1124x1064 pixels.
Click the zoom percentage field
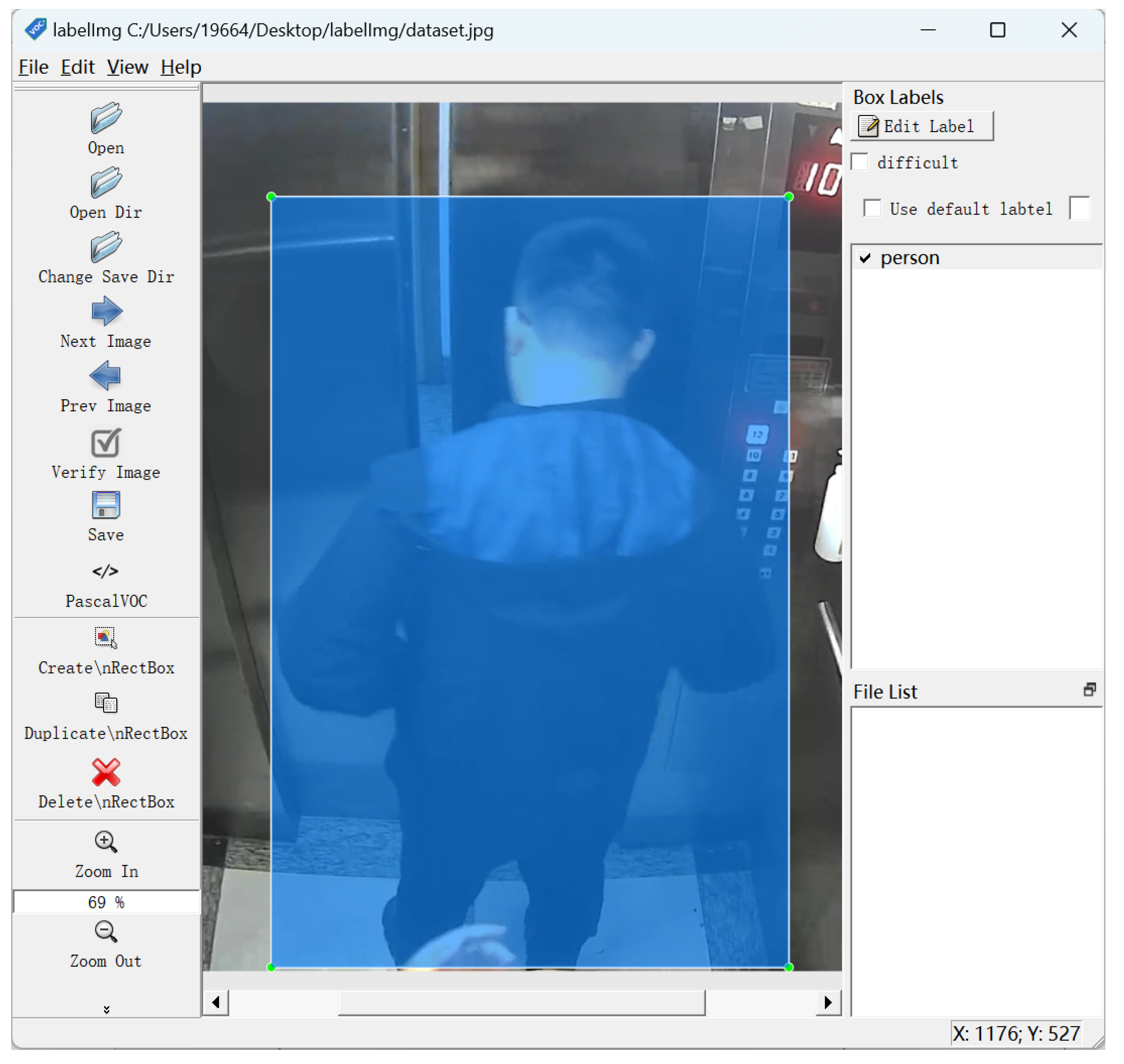click(106, 902)
